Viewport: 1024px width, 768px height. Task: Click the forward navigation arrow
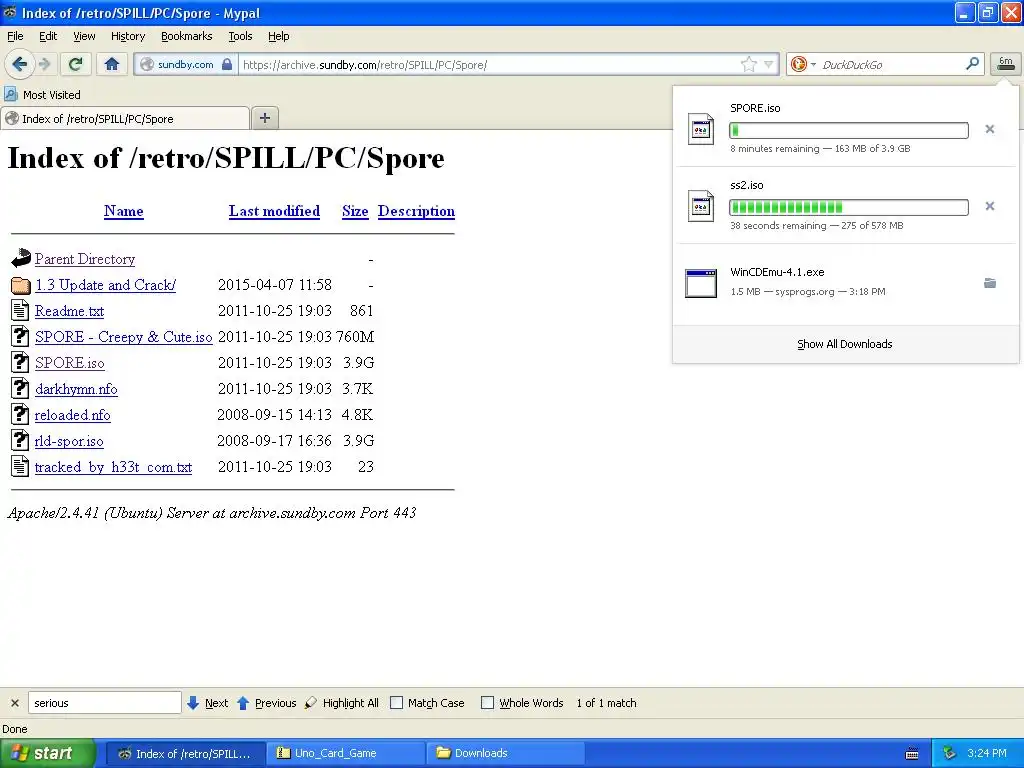pos(44,64)
